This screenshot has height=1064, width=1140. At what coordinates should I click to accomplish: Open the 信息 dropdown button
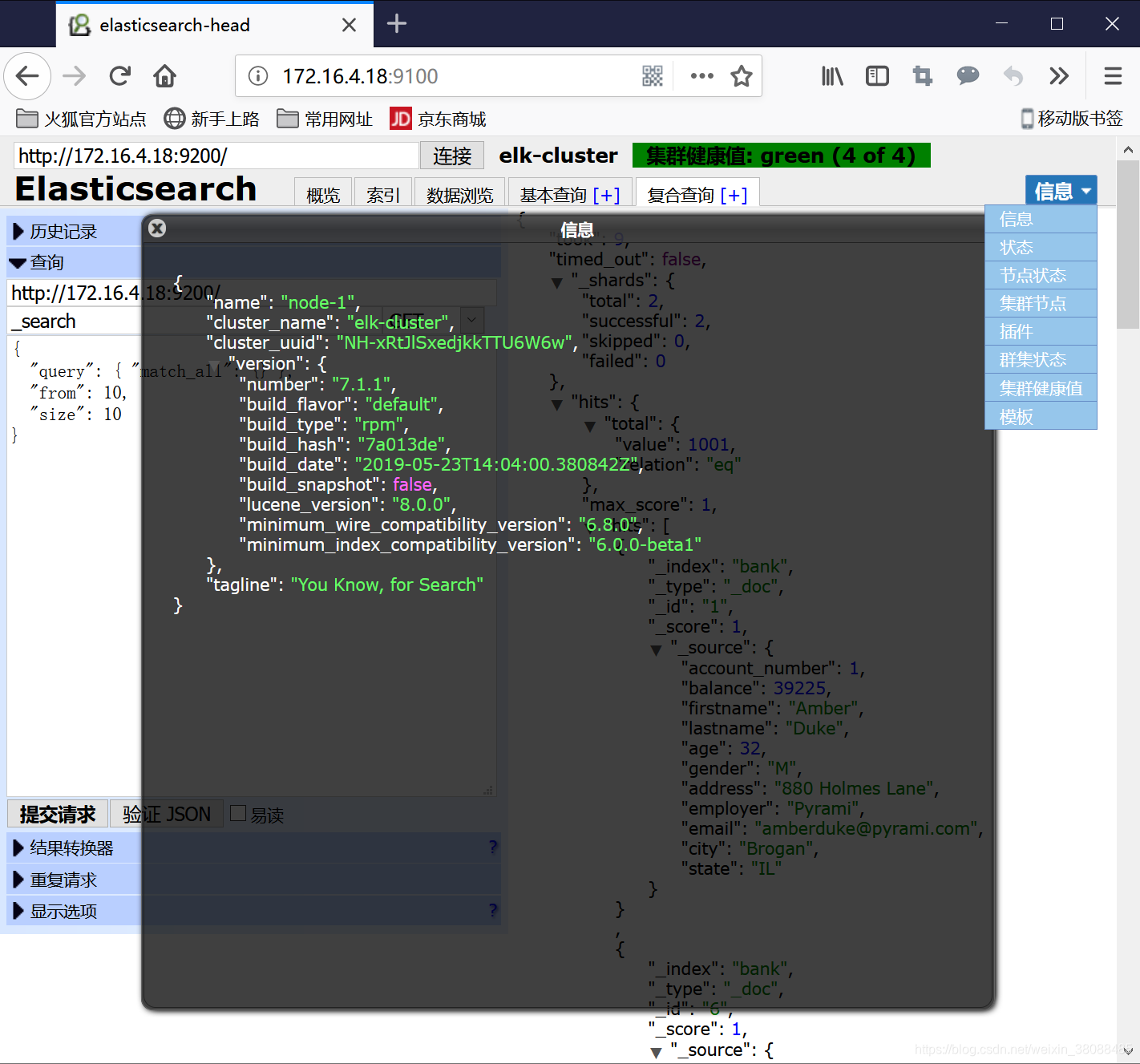[x=1061, y=191]
